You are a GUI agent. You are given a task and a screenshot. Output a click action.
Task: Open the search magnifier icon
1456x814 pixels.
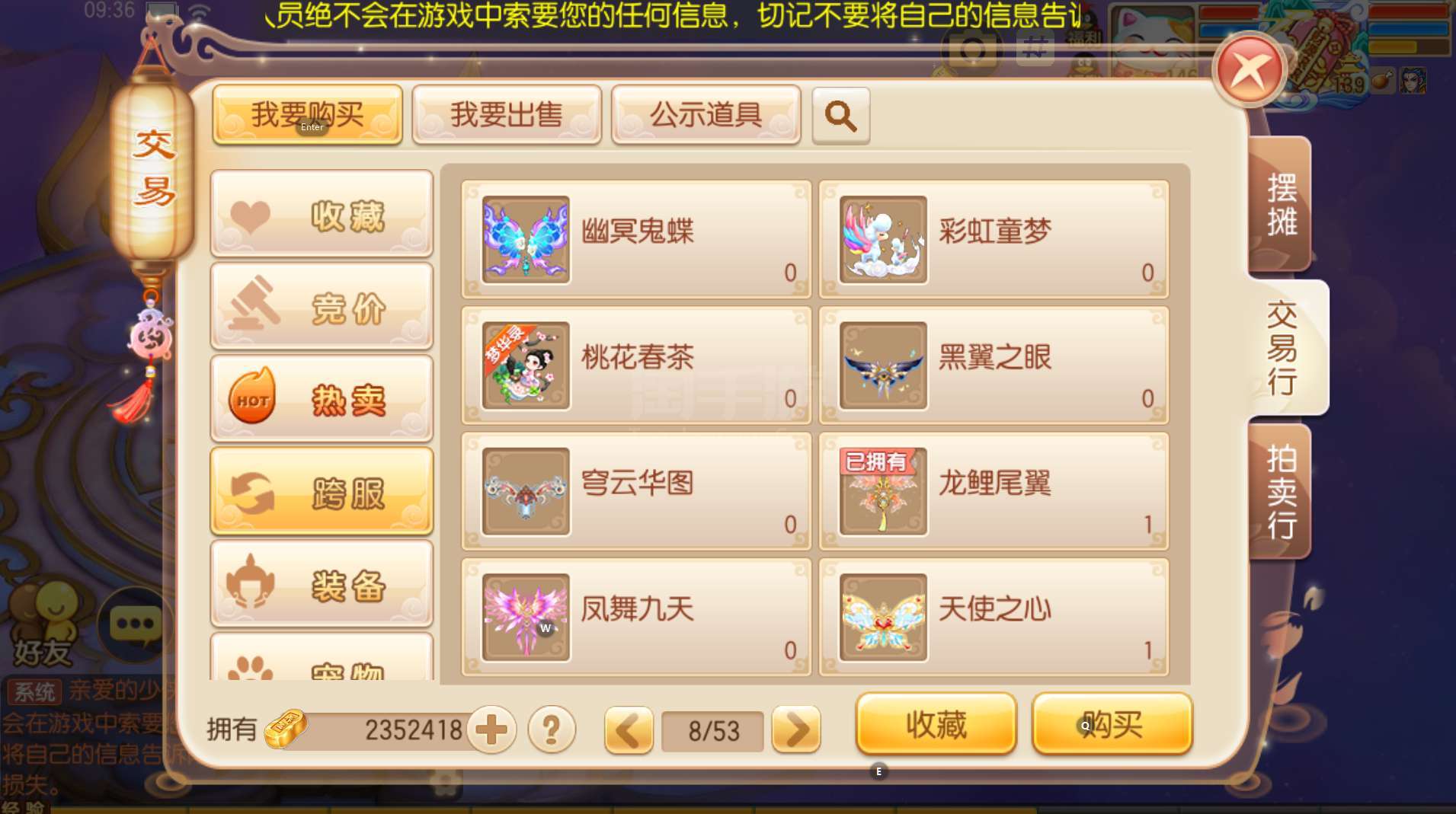click(x=840, y=116)
